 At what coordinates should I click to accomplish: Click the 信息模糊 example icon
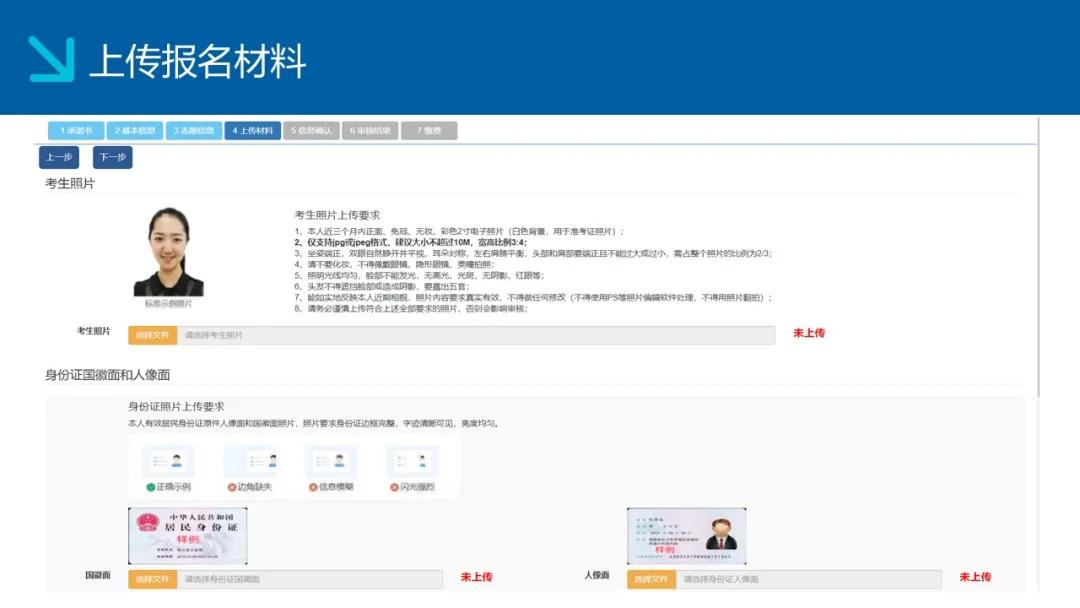[331, 462]
